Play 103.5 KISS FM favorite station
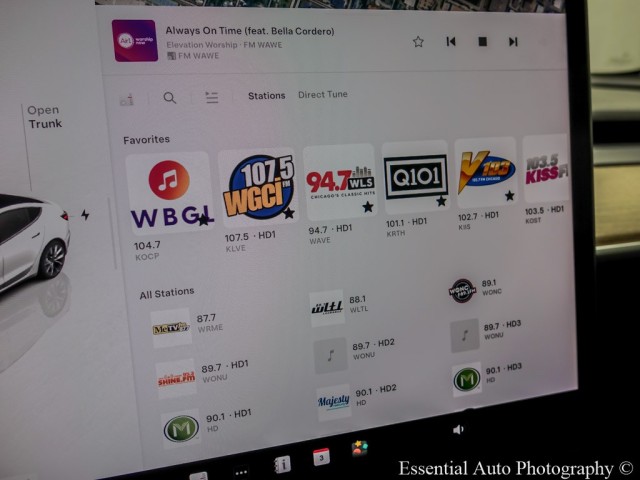The height and width of the screenshot is (480, 640). pos(546,169)
